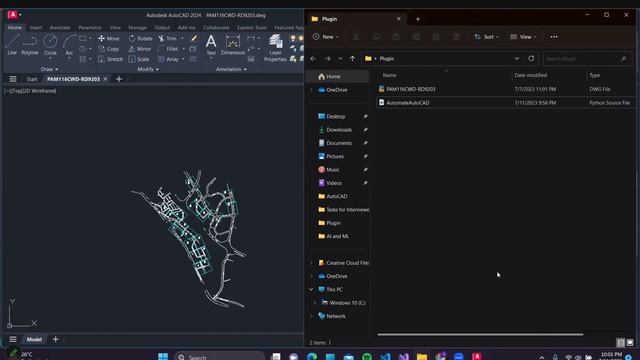Image resolution: width=640 pixels, height=360 pixels.
Task: Click the Fillet tool
Action: pyautogui.click(x=168, y=49)
